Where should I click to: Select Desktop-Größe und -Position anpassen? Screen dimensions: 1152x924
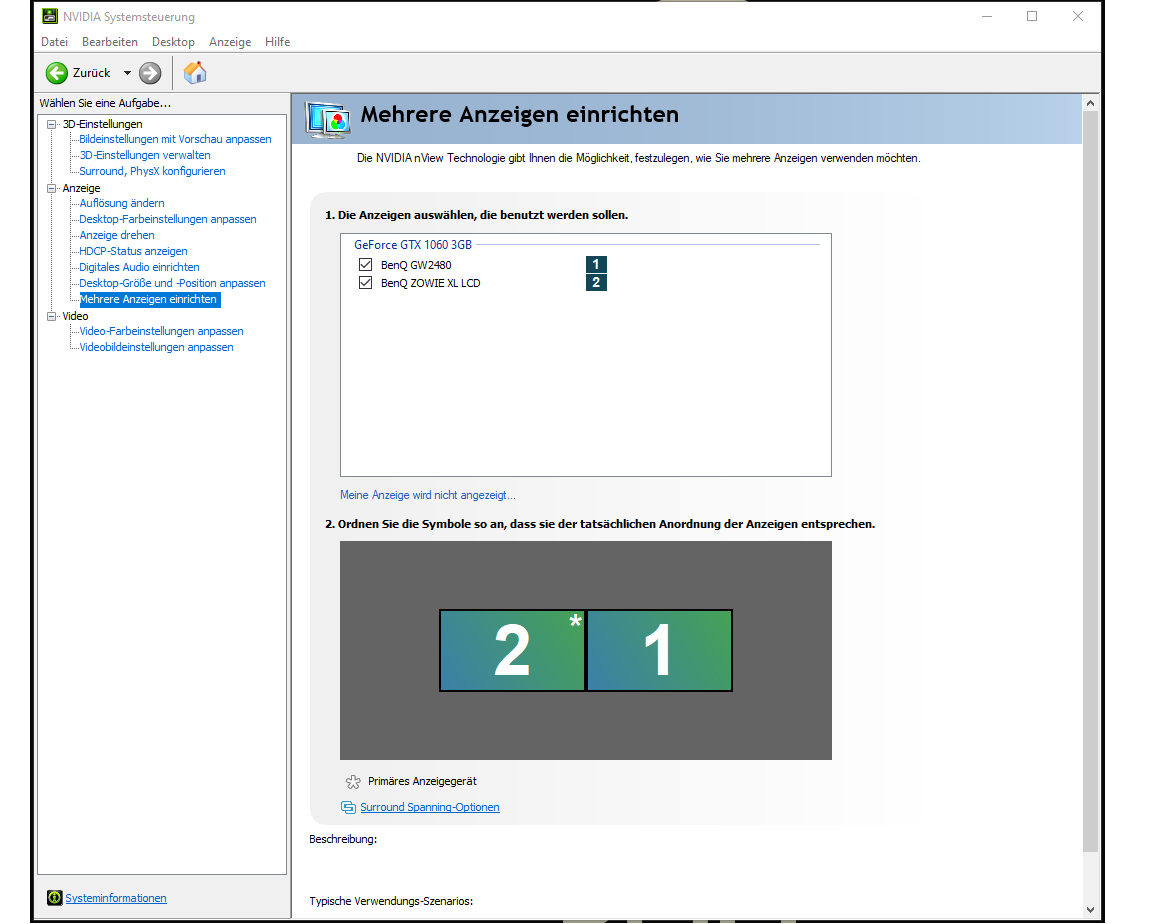tap(172, 284)
